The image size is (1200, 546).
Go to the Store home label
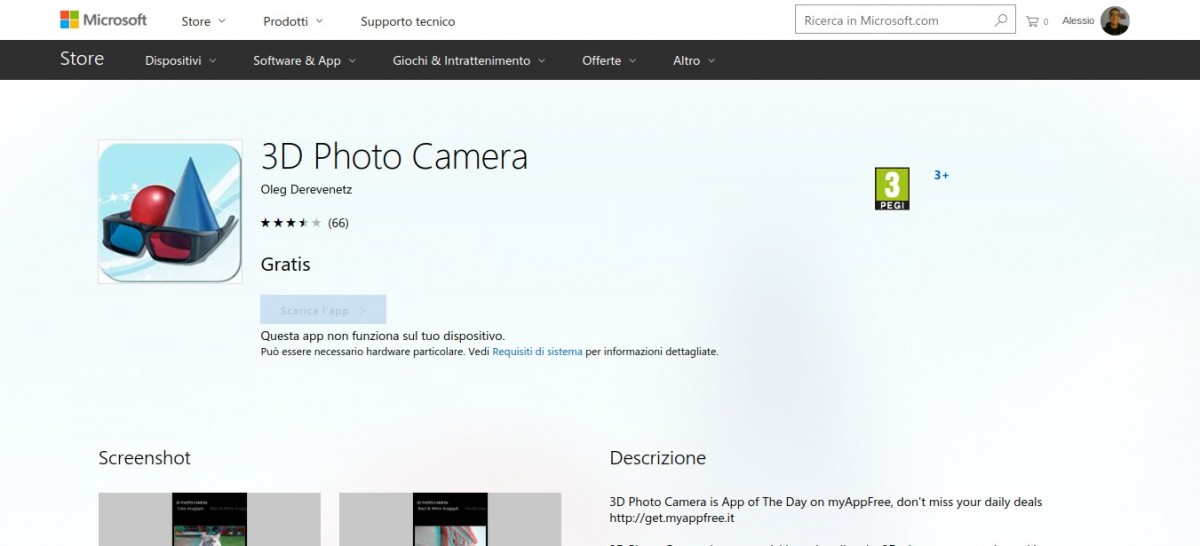pos(82,59)
